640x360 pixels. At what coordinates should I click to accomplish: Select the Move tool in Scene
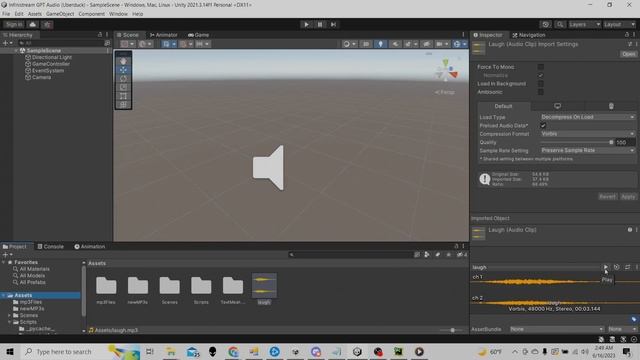[x=123, y=70]
